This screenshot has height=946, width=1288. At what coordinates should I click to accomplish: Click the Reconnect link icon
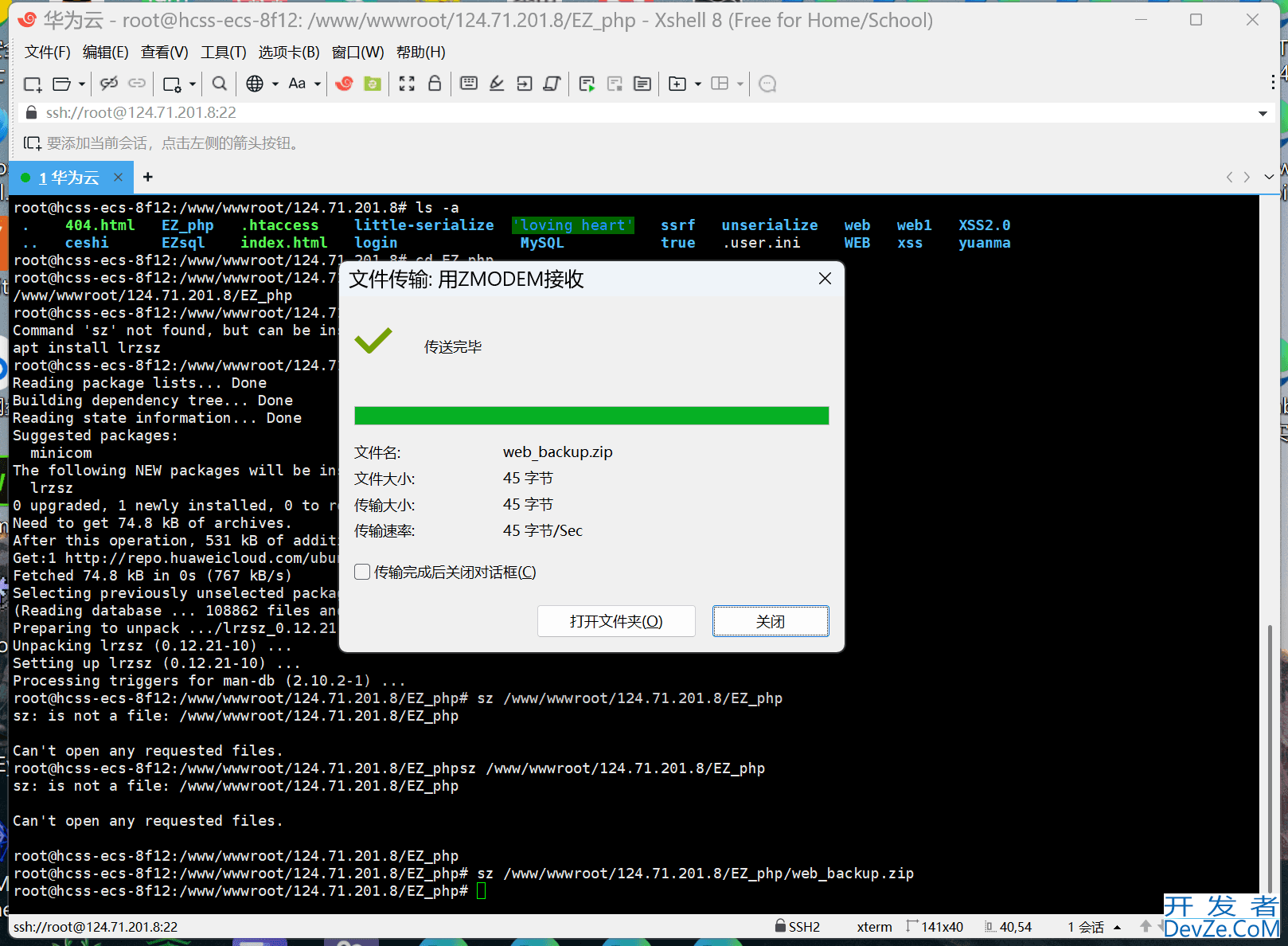(137, 83)
